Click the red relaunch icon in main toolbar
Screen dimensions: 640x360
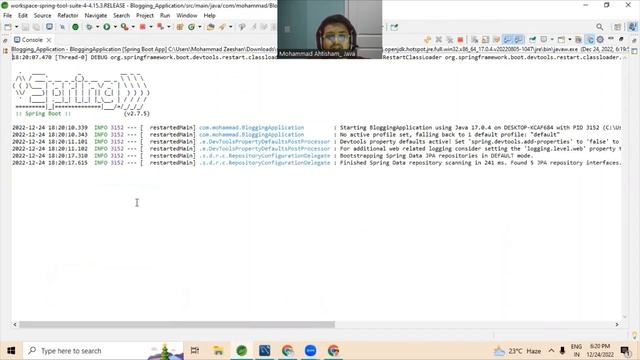click(x=160, y=27)
